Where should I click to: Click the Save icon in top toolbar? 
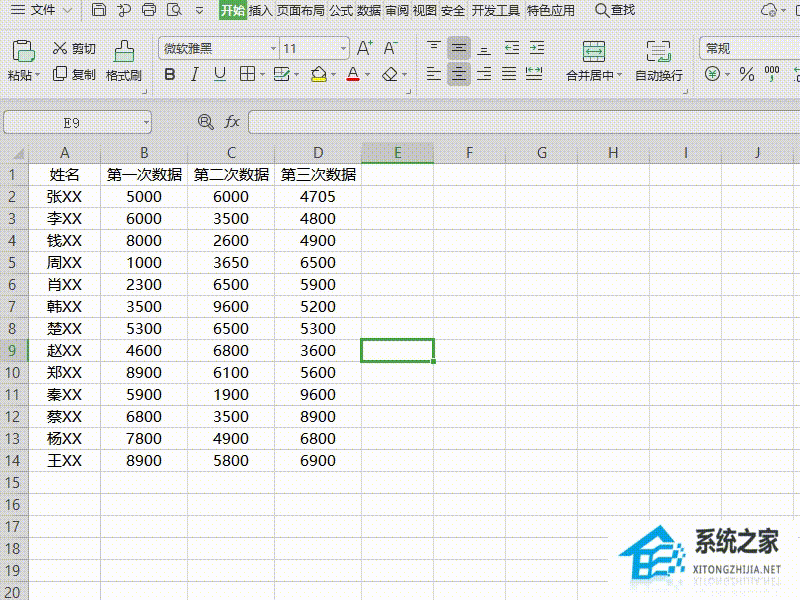pyautogui.click(x=98, y=10)
